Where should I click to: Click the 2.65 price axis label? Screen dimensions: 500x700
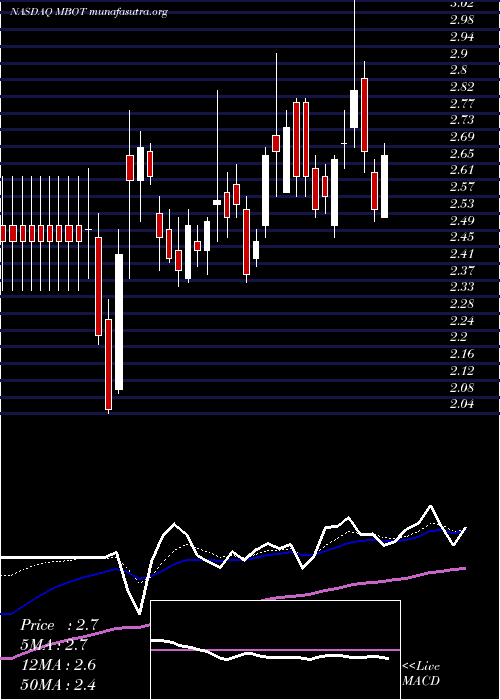tap(462, 154)
